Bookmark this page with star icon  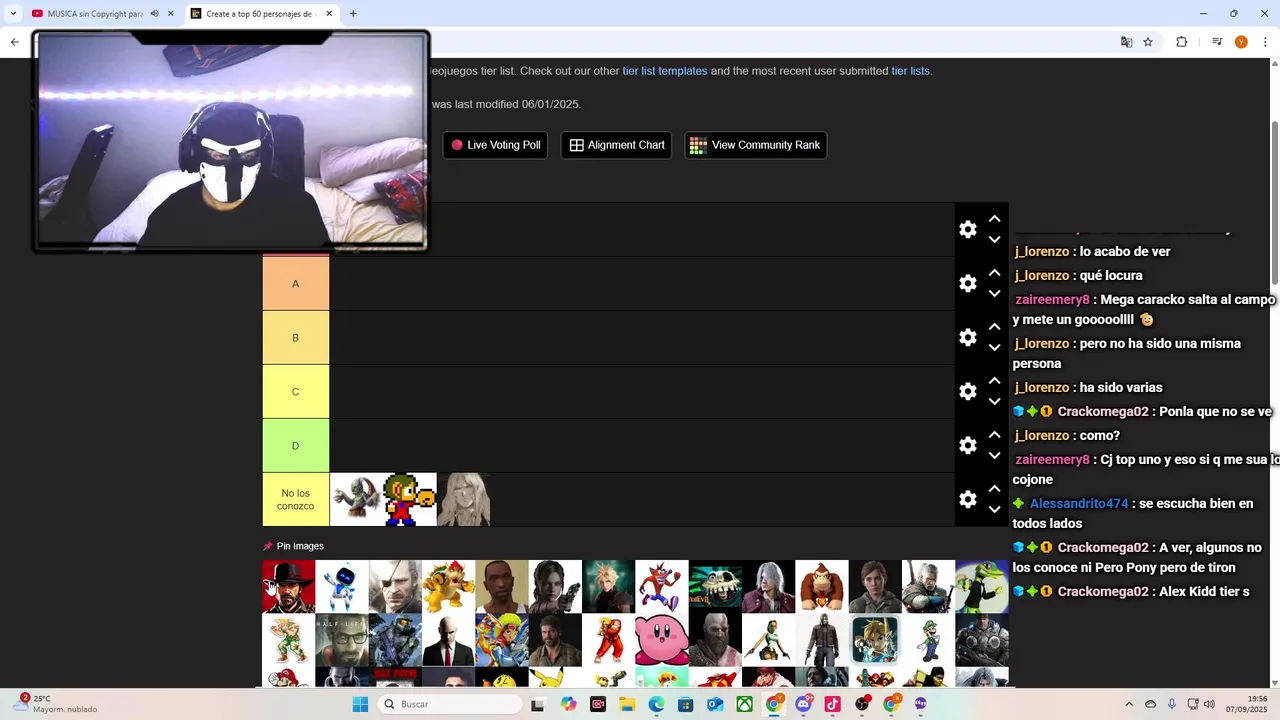[1148, 42]
